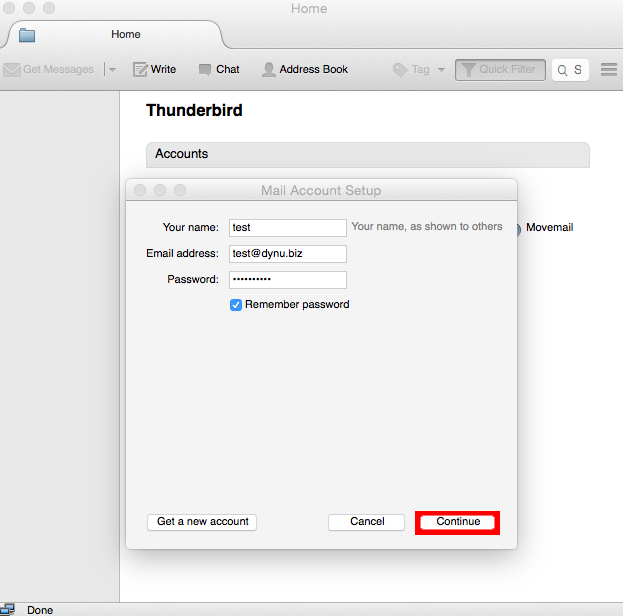Toggle the Quick Filter button
The width and height of the screenshot is (623, 616).
500,70
